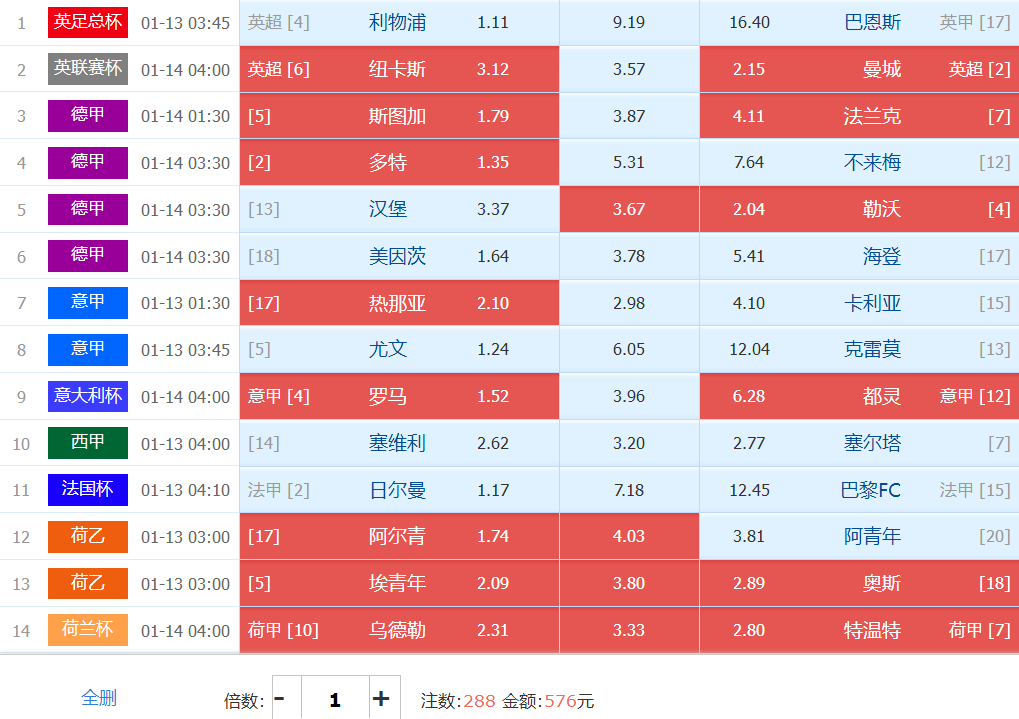Click the 意大利杯 league badge
The width and height of the screenshot is (1019, 719).
tap(88, 396)
